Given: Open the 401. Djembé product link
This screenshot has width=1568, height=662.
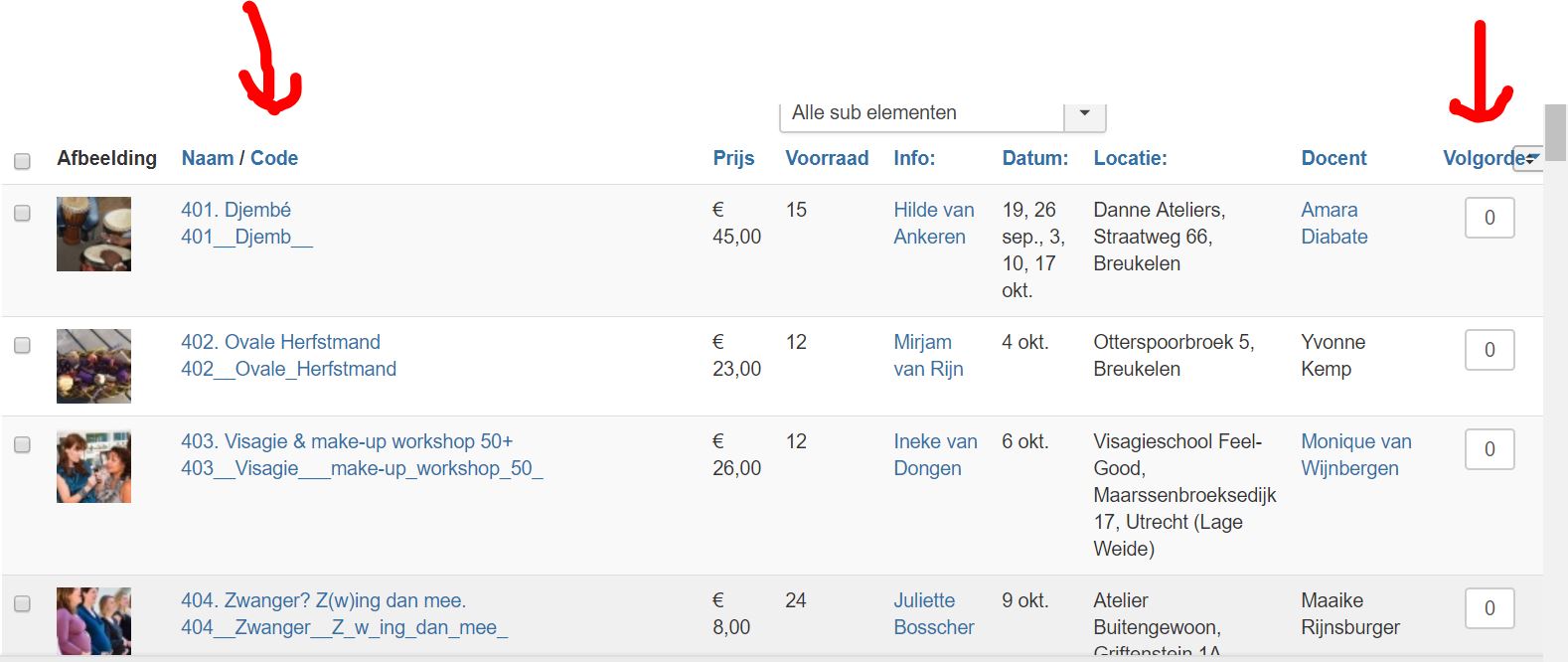Looking at the screenshot, I should 235,210.
